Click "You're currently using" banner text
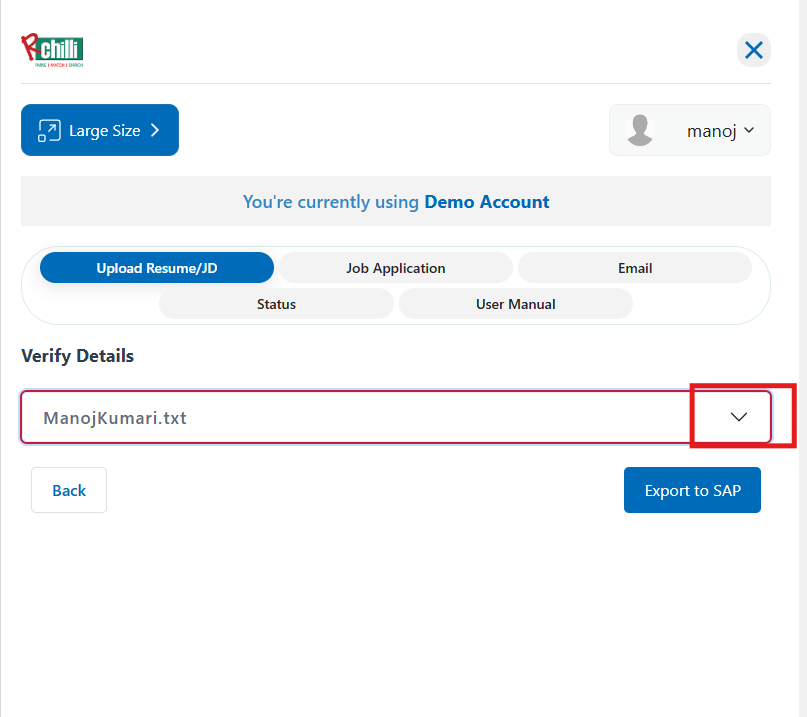The image size is (807, 717). point(331,202)
